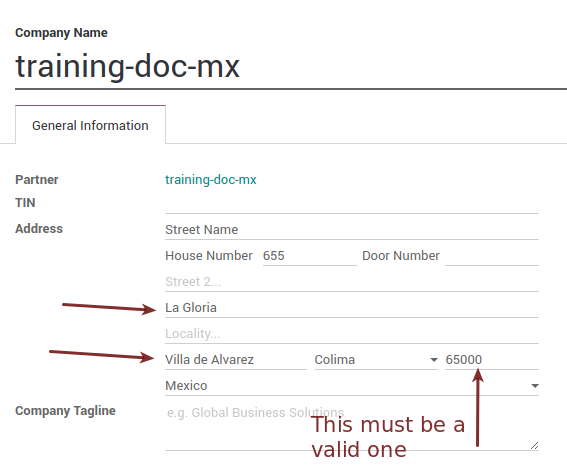Screen dimensions: 567x471
Task: Click the Company Tagline text area
Action: click(352, 427)
